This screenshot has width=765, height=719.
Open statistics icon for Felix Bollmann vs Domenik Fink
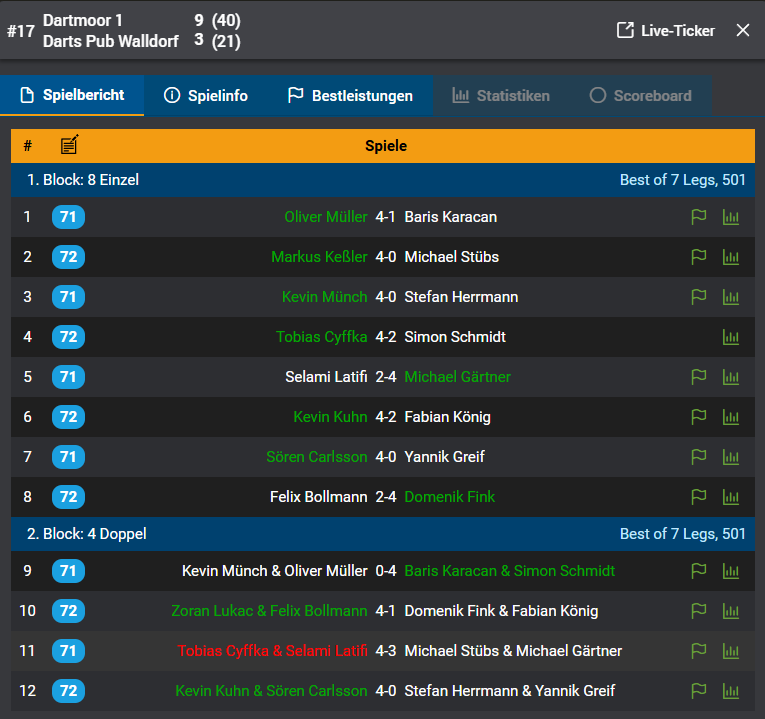[x=731, y=497]
